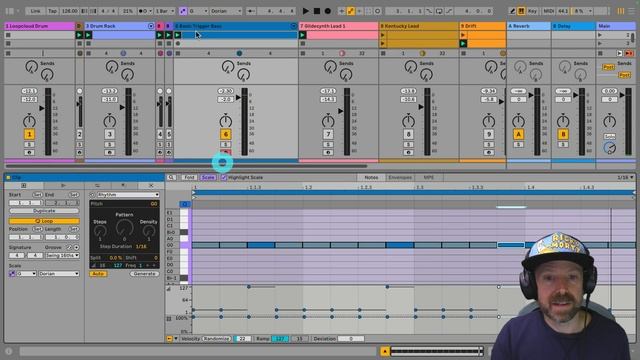The width and height of the screenshot is (640, 360).
Task: Stop clips on Loopcloud Drum track
Action: [8, 53]
